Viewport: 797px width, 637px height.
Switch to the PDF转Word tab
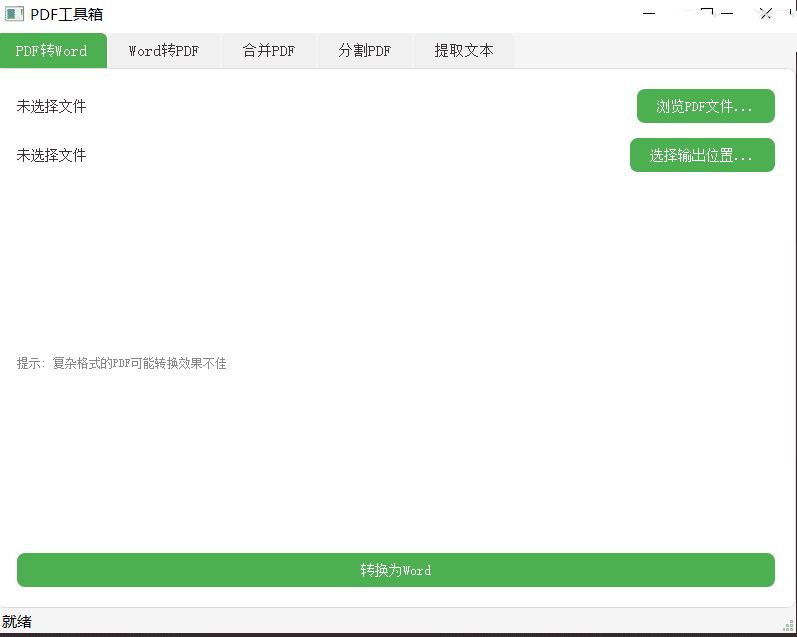[53, 51]
